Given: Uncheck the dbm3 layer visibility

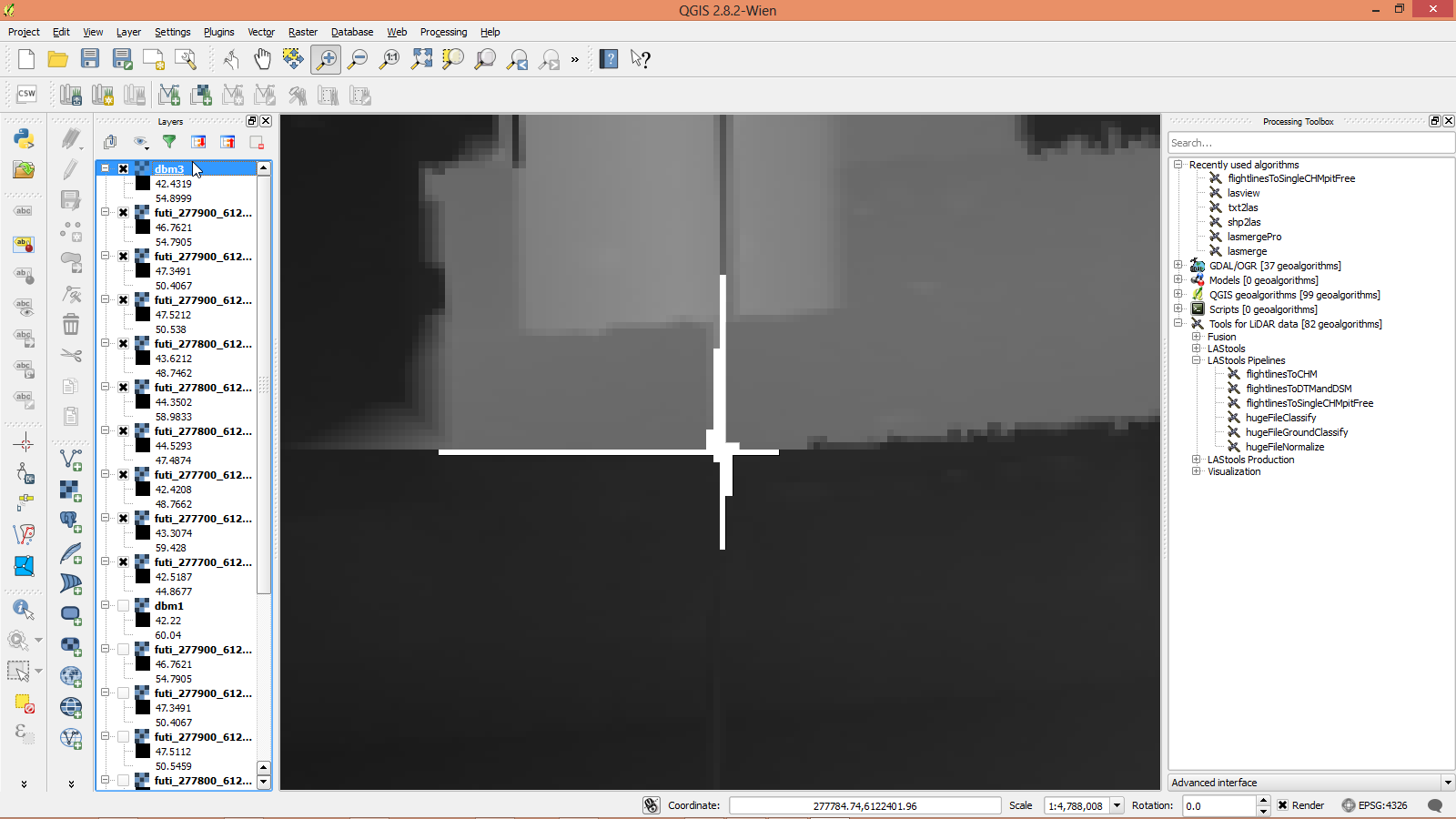Looking at the screenshot, I should pyautogui.click(x=124, y=169).
